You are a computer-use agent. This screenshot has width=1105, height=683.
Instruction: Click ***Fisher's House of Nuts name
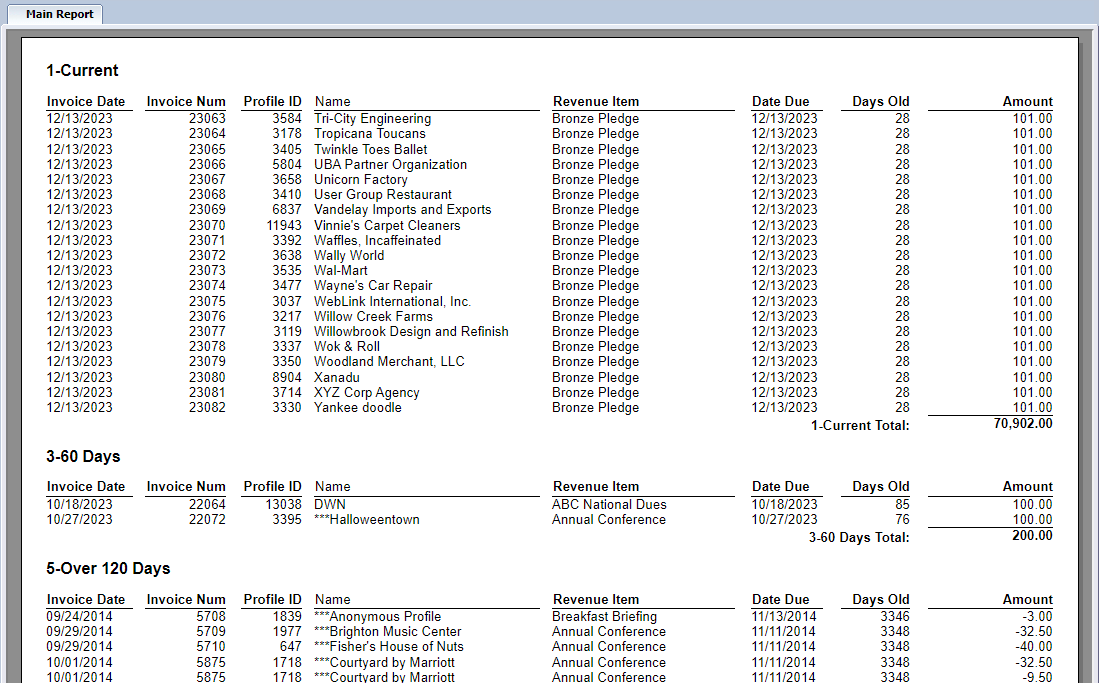389,646
